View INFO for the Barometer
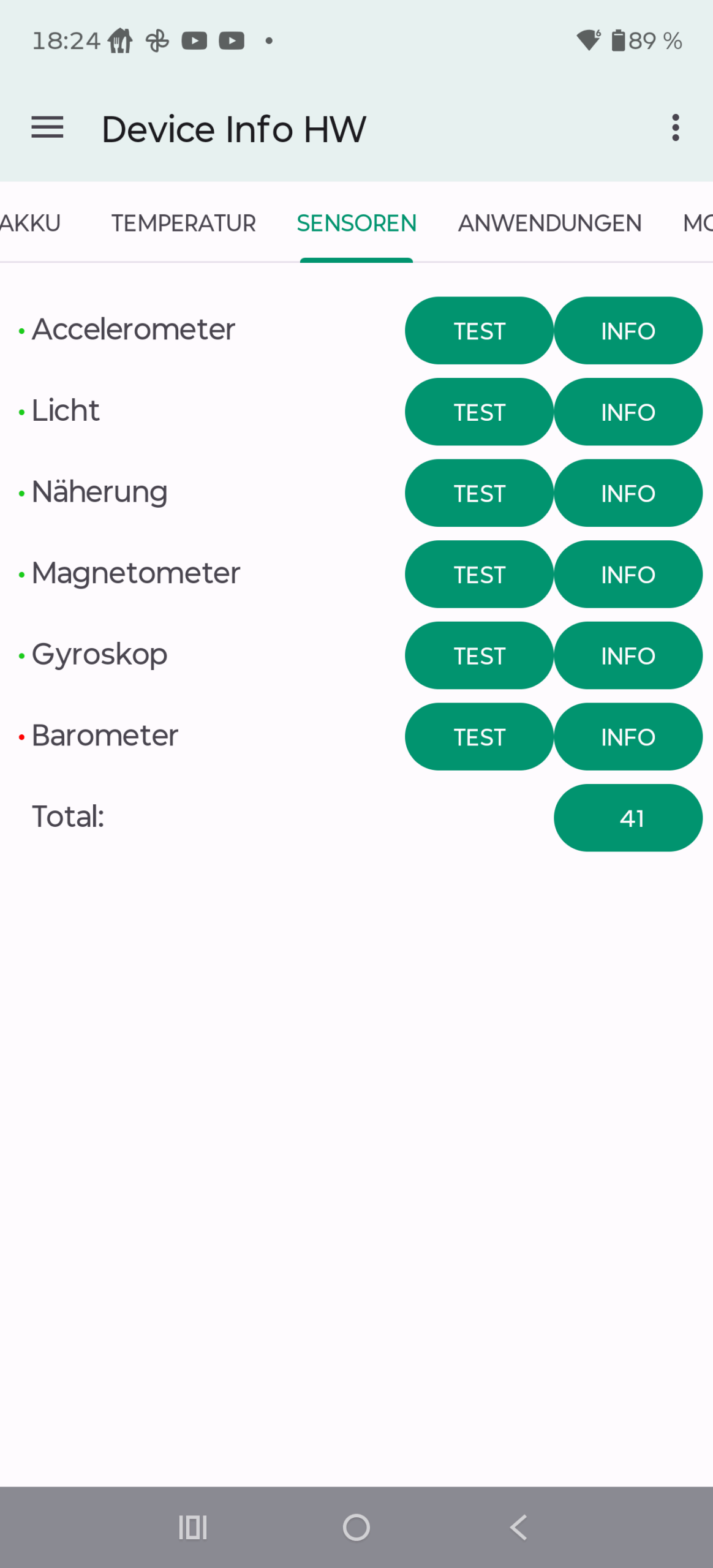This screenshot has height=1568, width=713. click(628, 737)
